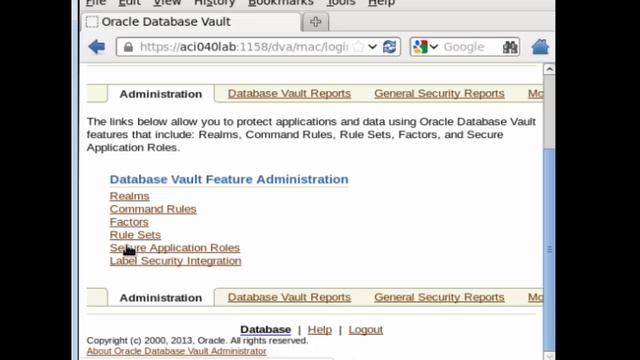Open the Secure Application Roles link
Image resolution: width=640 pixels, height=360 pixels.
pos(175,248)
